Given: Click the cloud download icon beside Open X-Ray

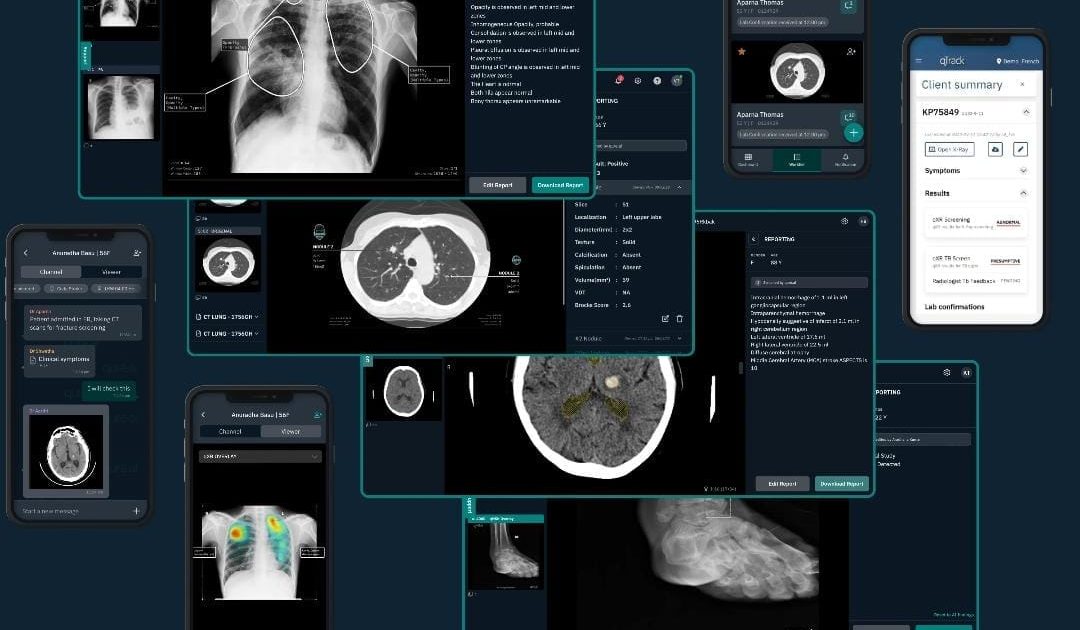Looking at the screenshot, I should 995,149.
